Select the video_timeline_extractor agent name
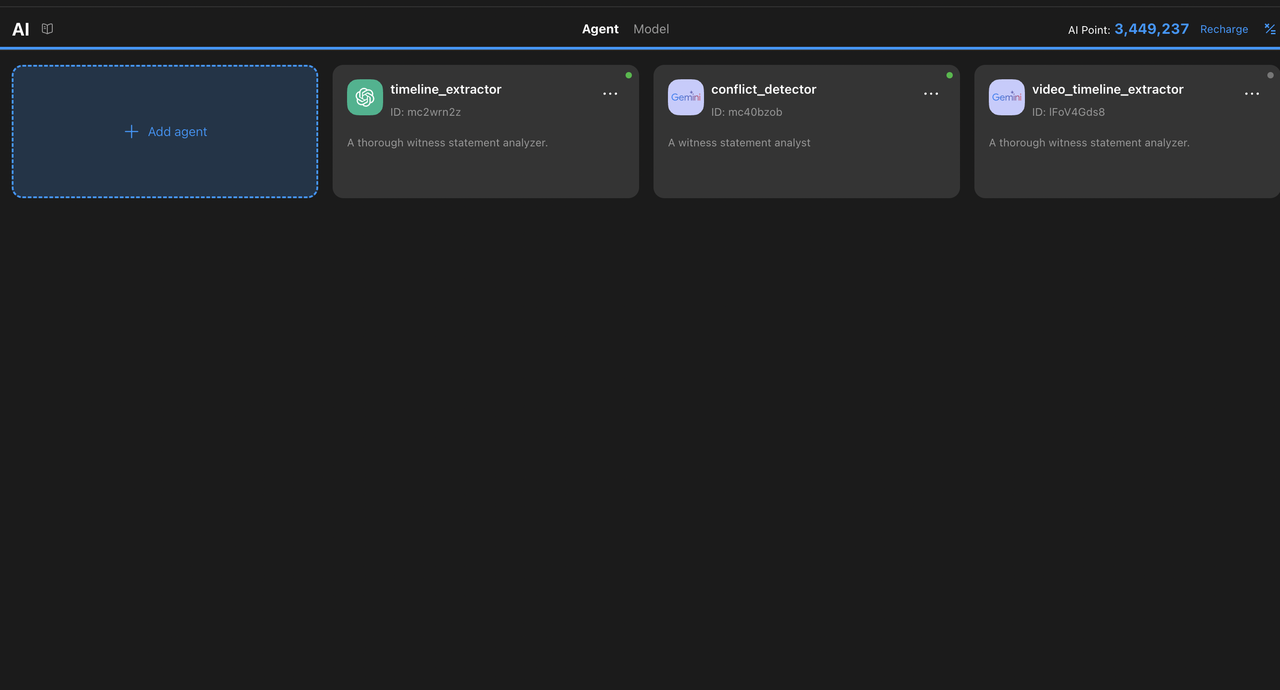1280x690 pixels. [1108, 89]
